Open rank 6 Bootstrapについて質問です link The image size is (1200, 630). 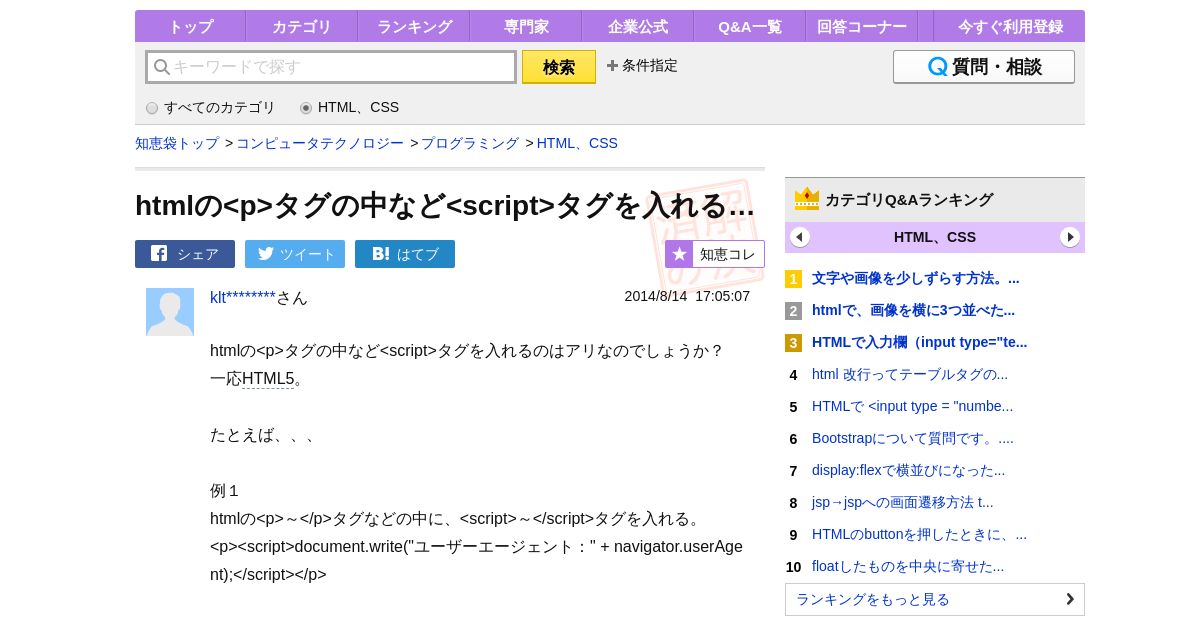click(913, 438)
